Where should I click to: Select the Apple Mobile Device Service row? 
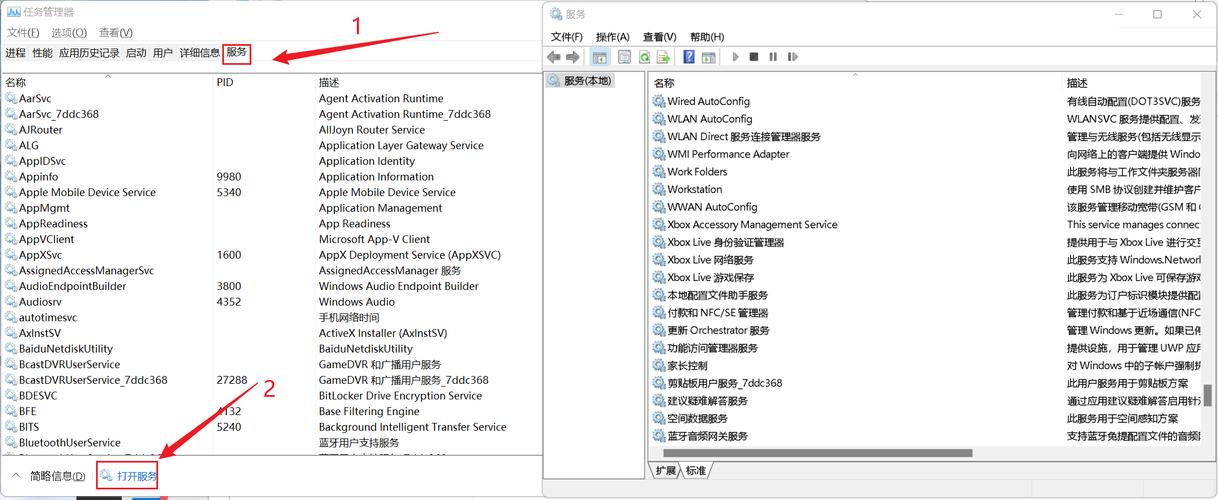[272, 192]
